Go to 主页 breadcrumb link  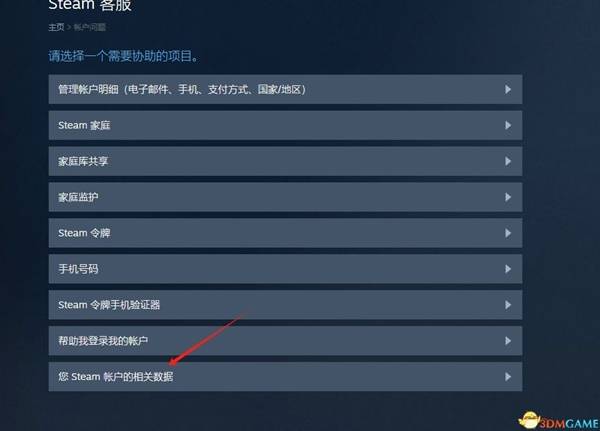(56, 27)
